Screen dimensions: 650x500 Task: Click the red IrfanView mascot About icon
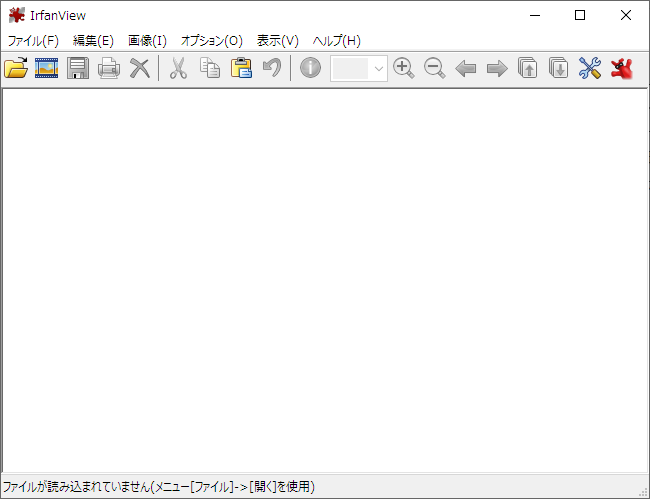pos(621,68)
